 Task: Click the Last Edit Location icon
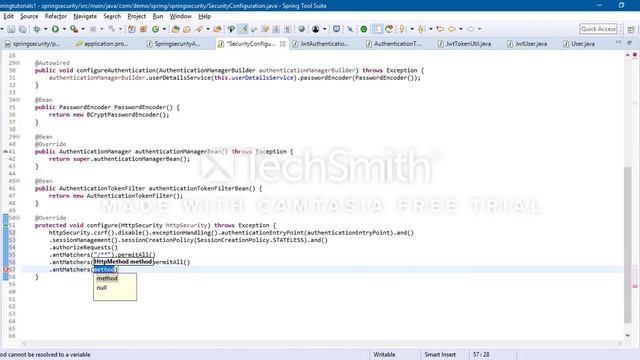tap(440, 29)
